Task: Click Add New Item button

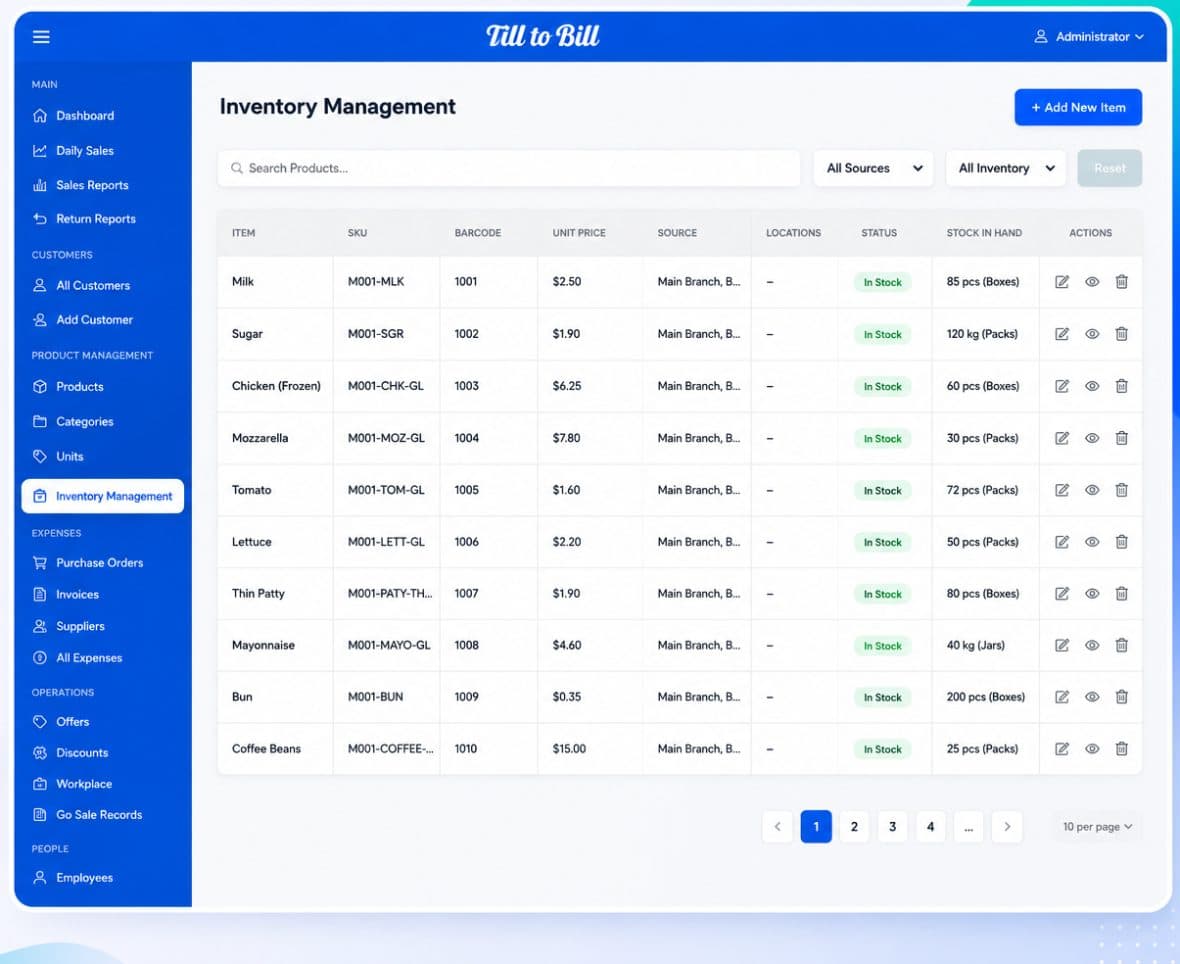Action: tap(1078, 108)
